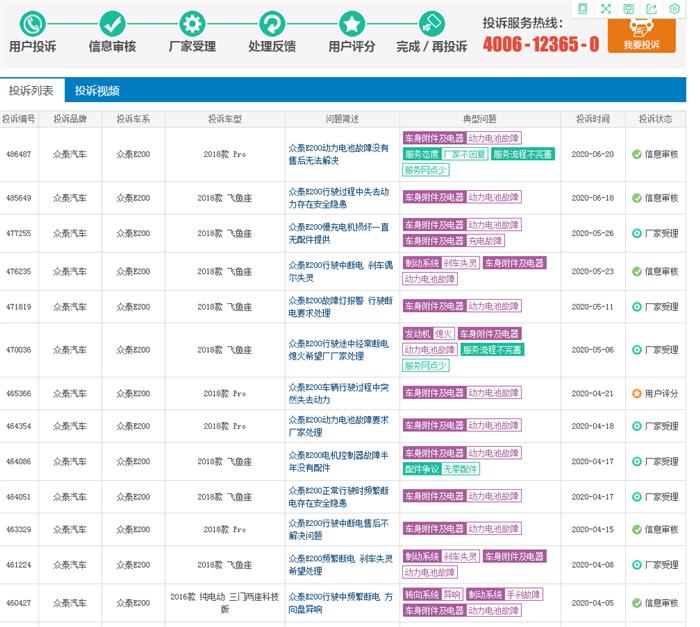700x627 pixels.
Task: Open complaint 众泰E200频繁断电 刹车失灵希望处理
Action: point(341,565)
